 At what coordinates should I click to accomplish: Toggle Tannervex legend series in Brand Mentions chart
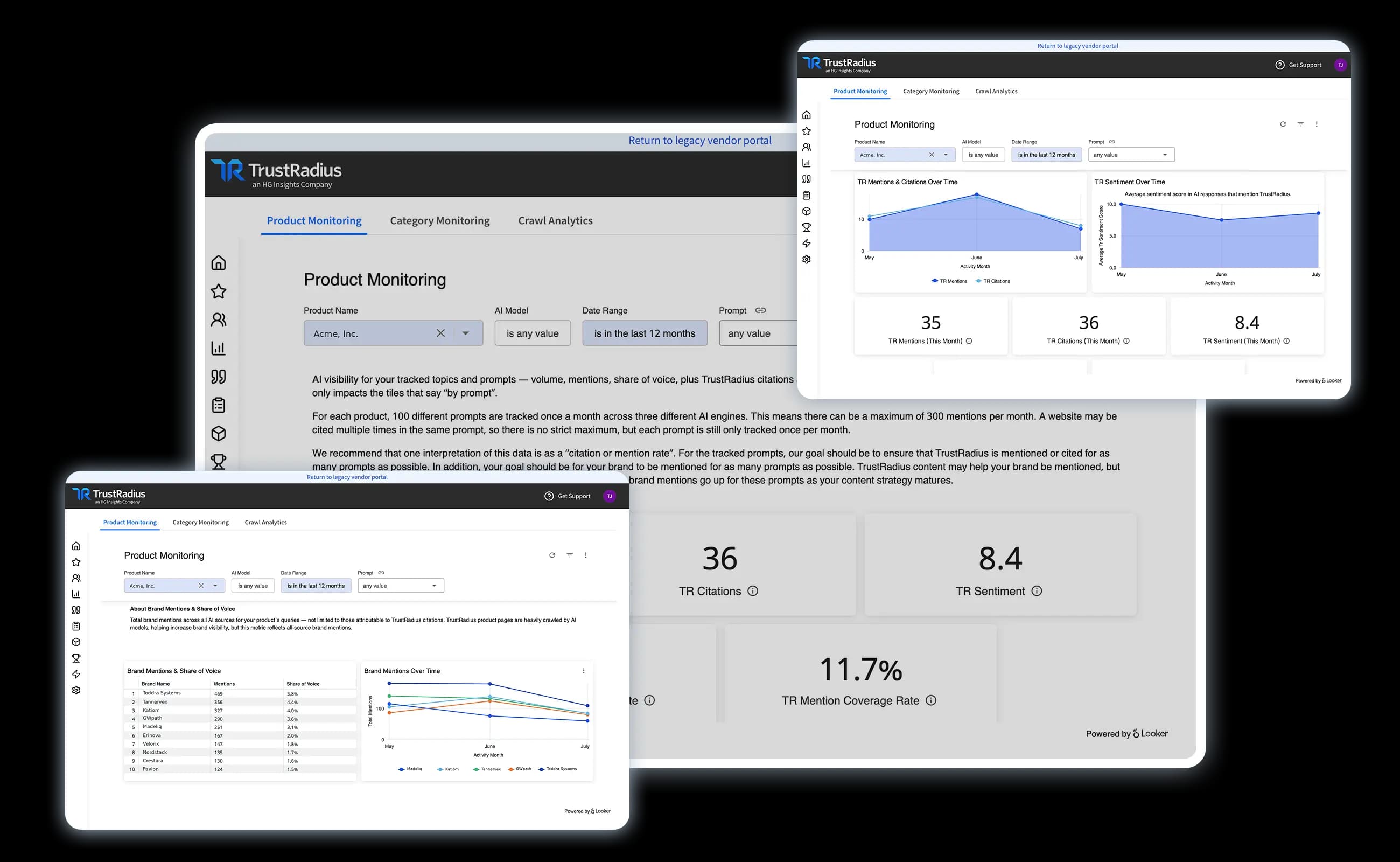coord(487,769)
